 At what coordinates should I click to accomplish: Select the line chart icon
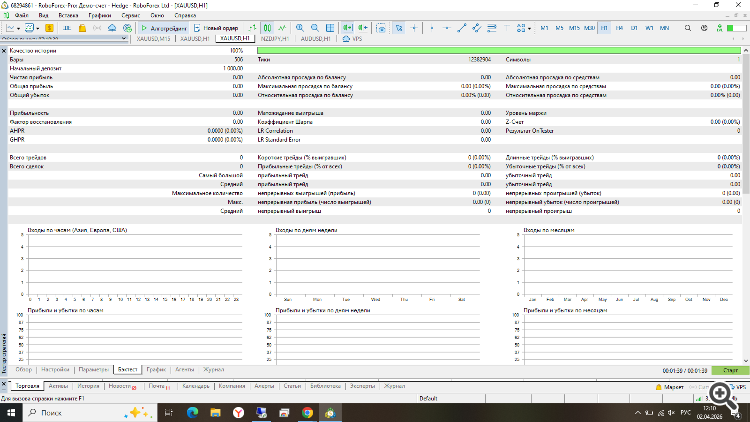tap(282, 28)
